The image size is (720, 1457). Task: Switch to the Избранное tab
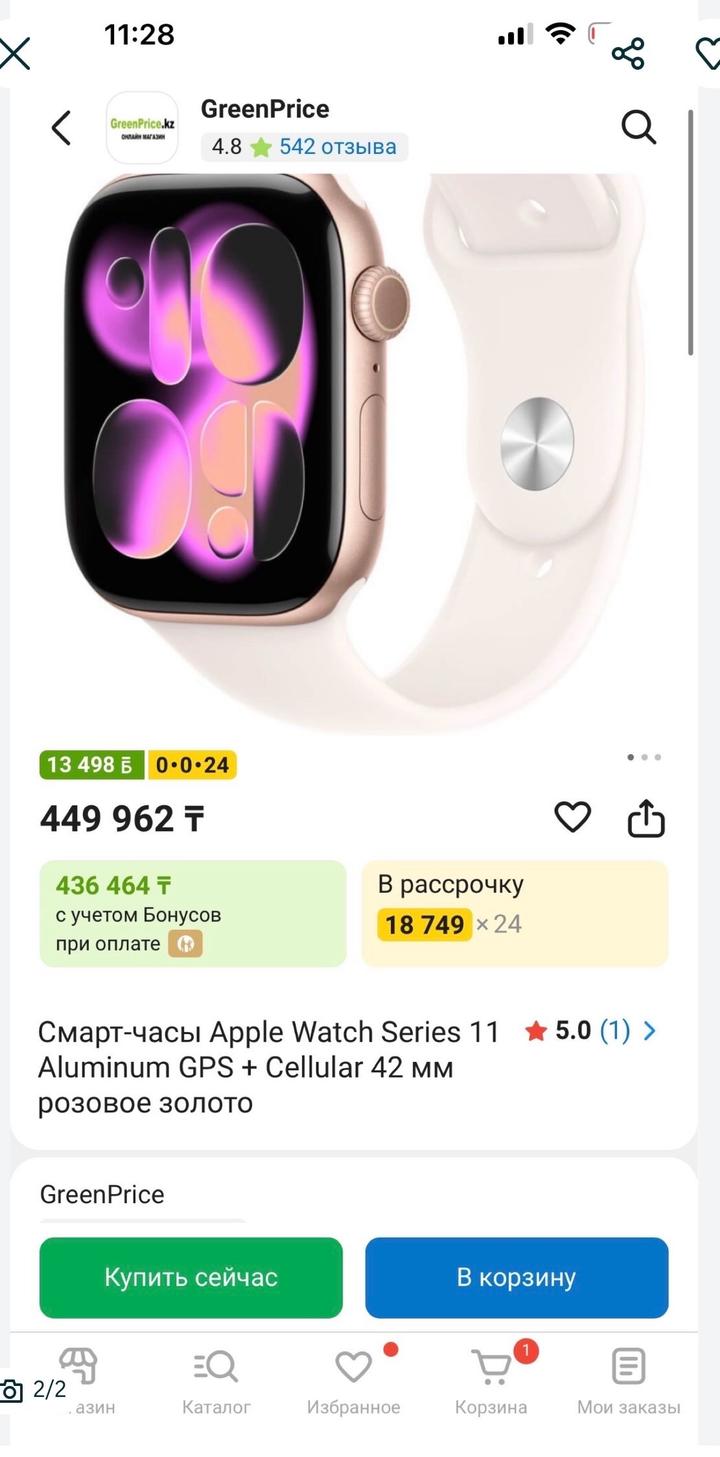point(353,1382)
